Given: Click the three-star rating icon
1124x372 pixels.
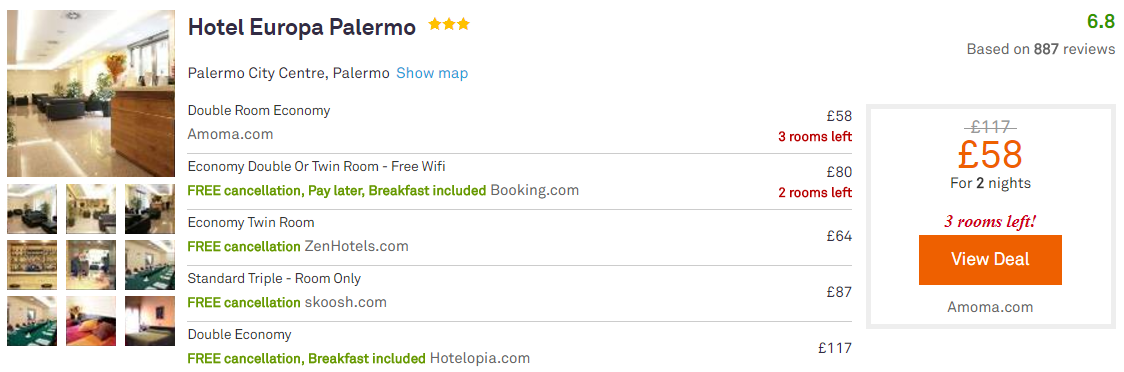Looking at the screenshot, I should tap(449, 25).
